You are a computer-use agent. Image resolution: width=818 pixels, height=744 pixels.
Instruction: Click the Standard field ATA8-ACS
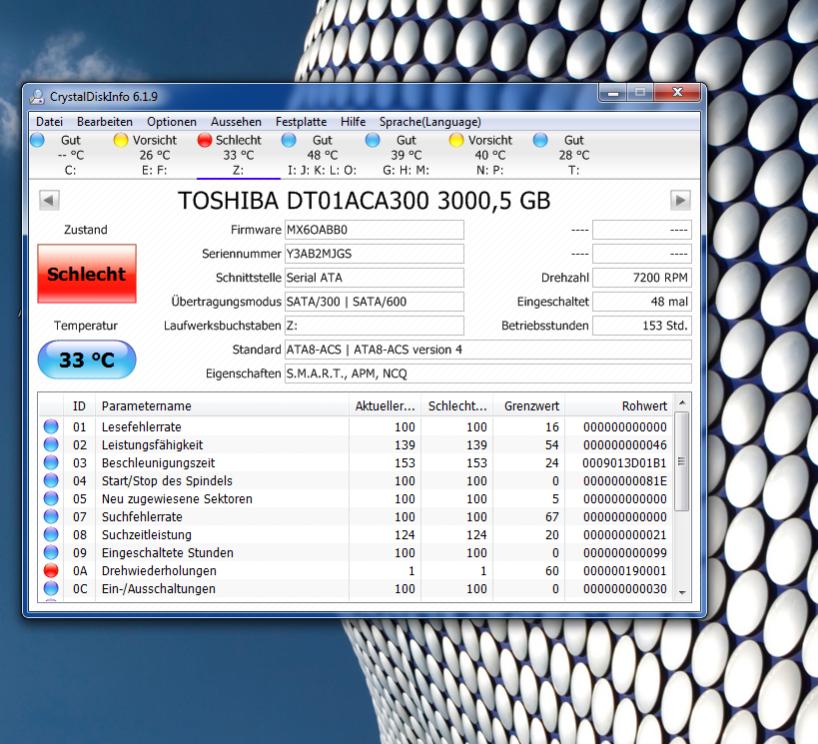[x=488, y=350]
